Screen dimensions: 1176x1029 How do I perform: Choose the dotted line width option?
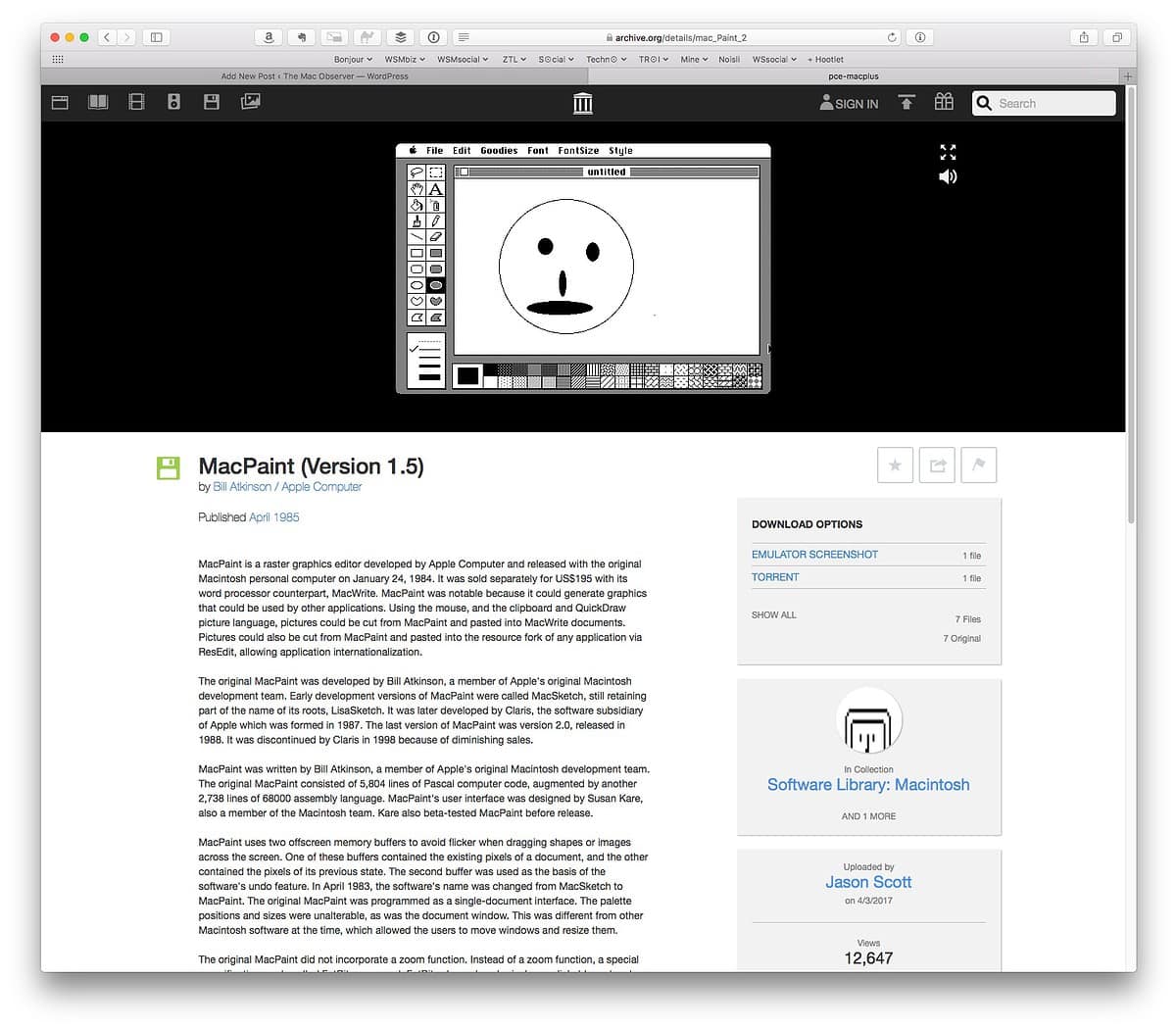coord(429,341)
